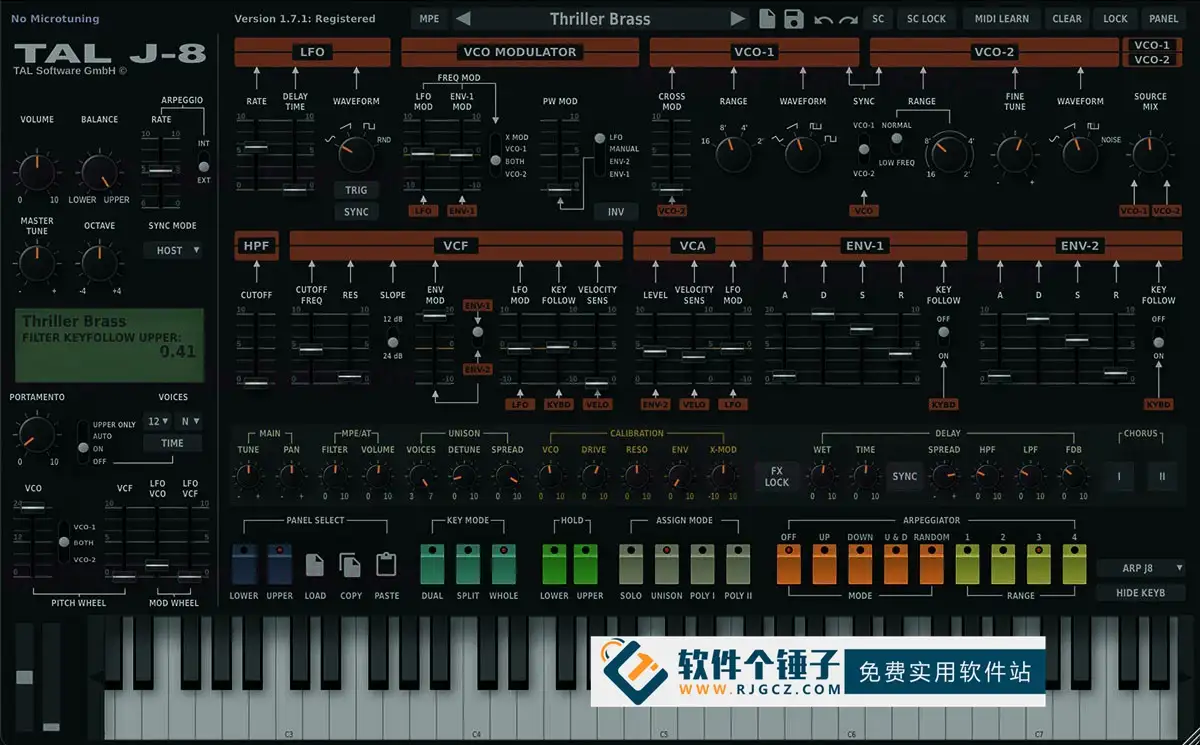Select DUAL key mode

pos(432,565)
